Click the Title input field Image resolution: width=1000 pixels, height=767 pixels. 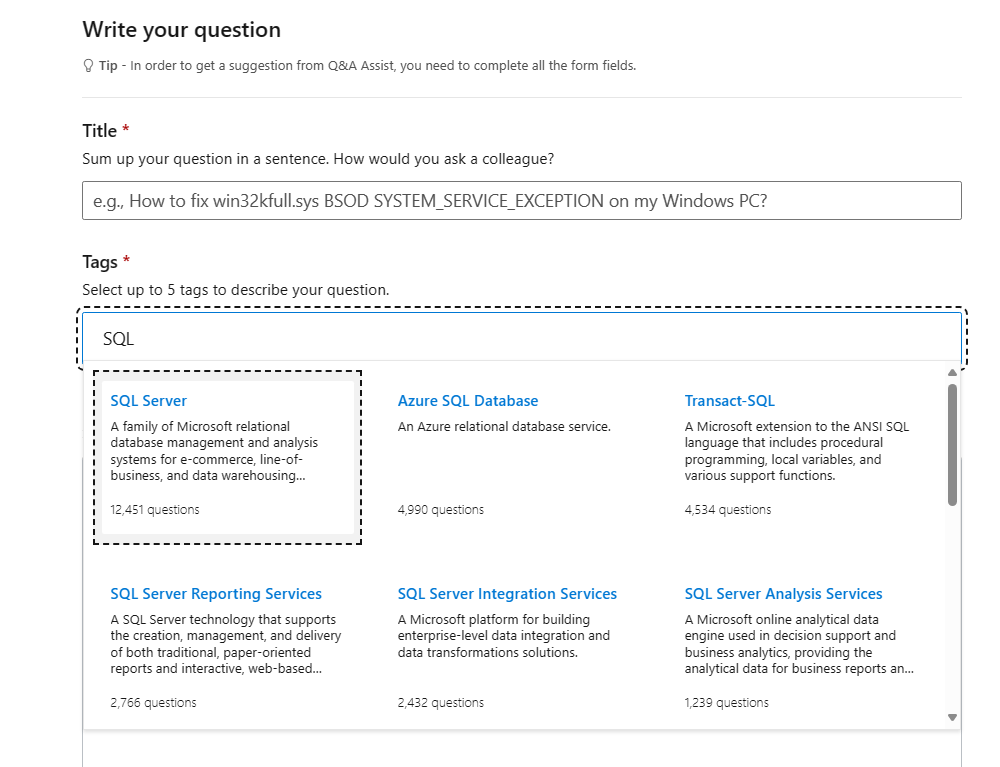click(x=521, y=200)
